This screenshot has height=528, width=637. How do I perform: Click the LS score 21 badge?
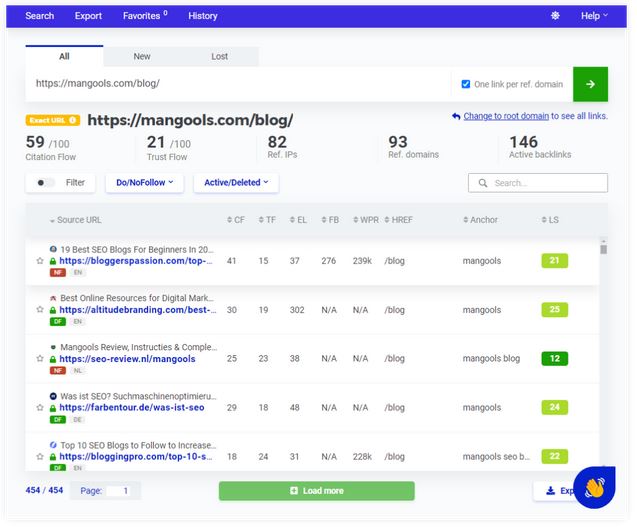click(555, 261)
